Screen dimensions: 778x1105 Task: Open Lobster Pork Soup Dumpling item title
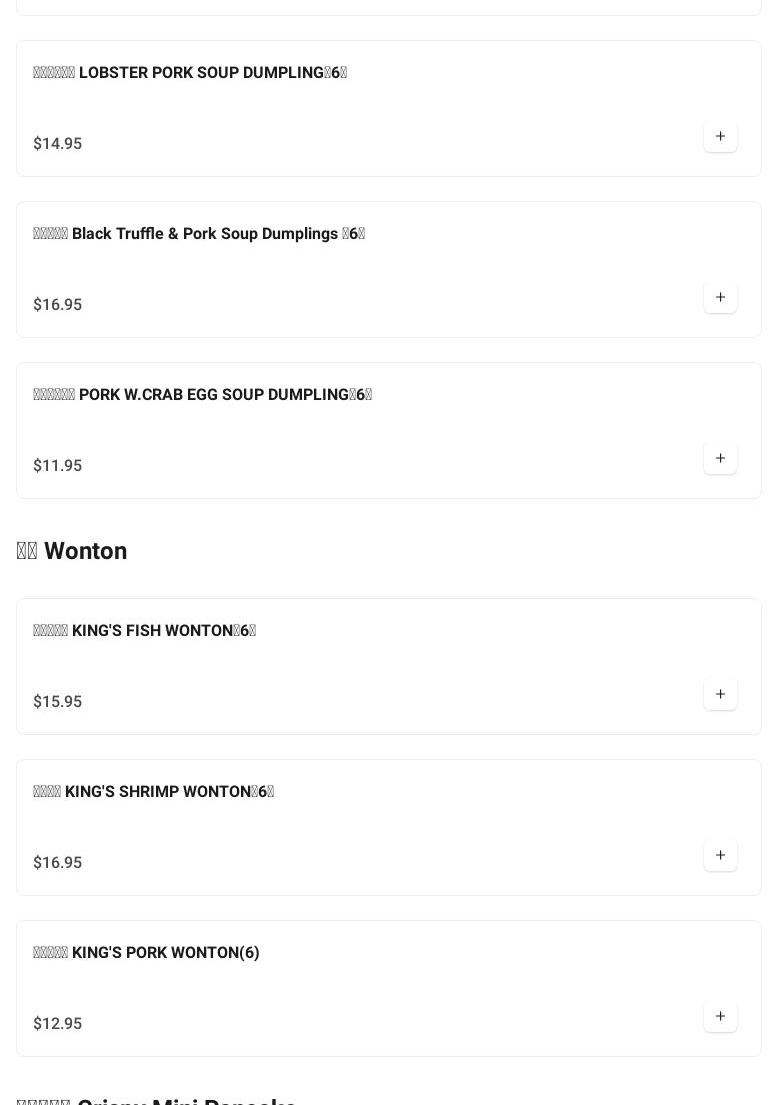tap(190, 73)
